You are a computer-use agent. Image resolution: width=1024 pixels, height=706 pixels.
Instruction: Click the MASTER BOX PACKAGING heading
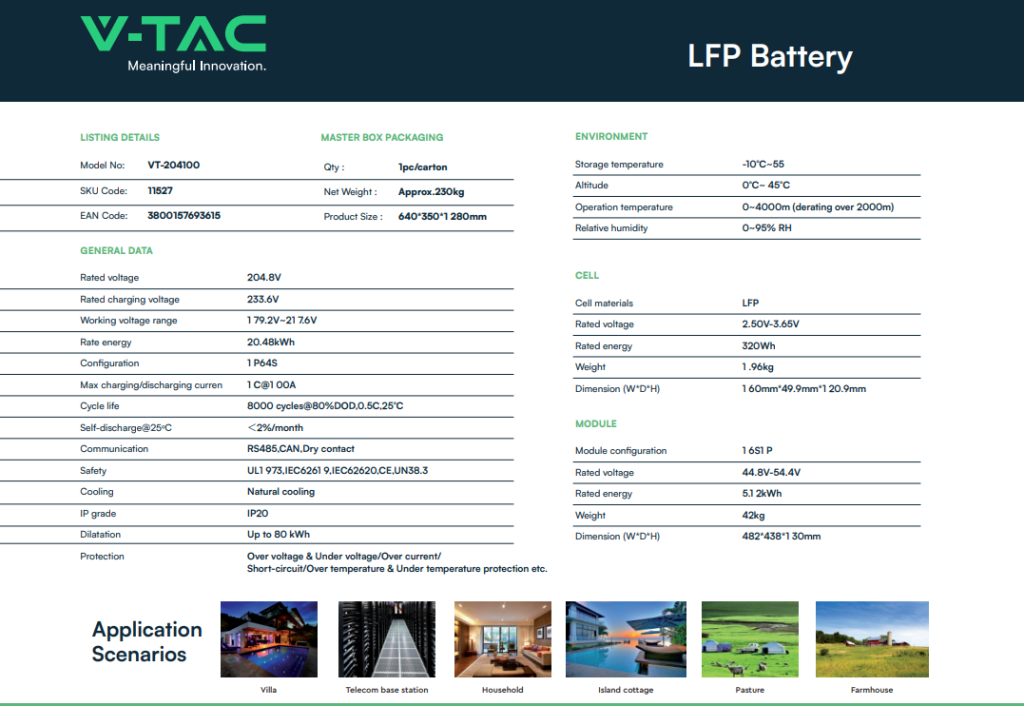coord(381,138)
